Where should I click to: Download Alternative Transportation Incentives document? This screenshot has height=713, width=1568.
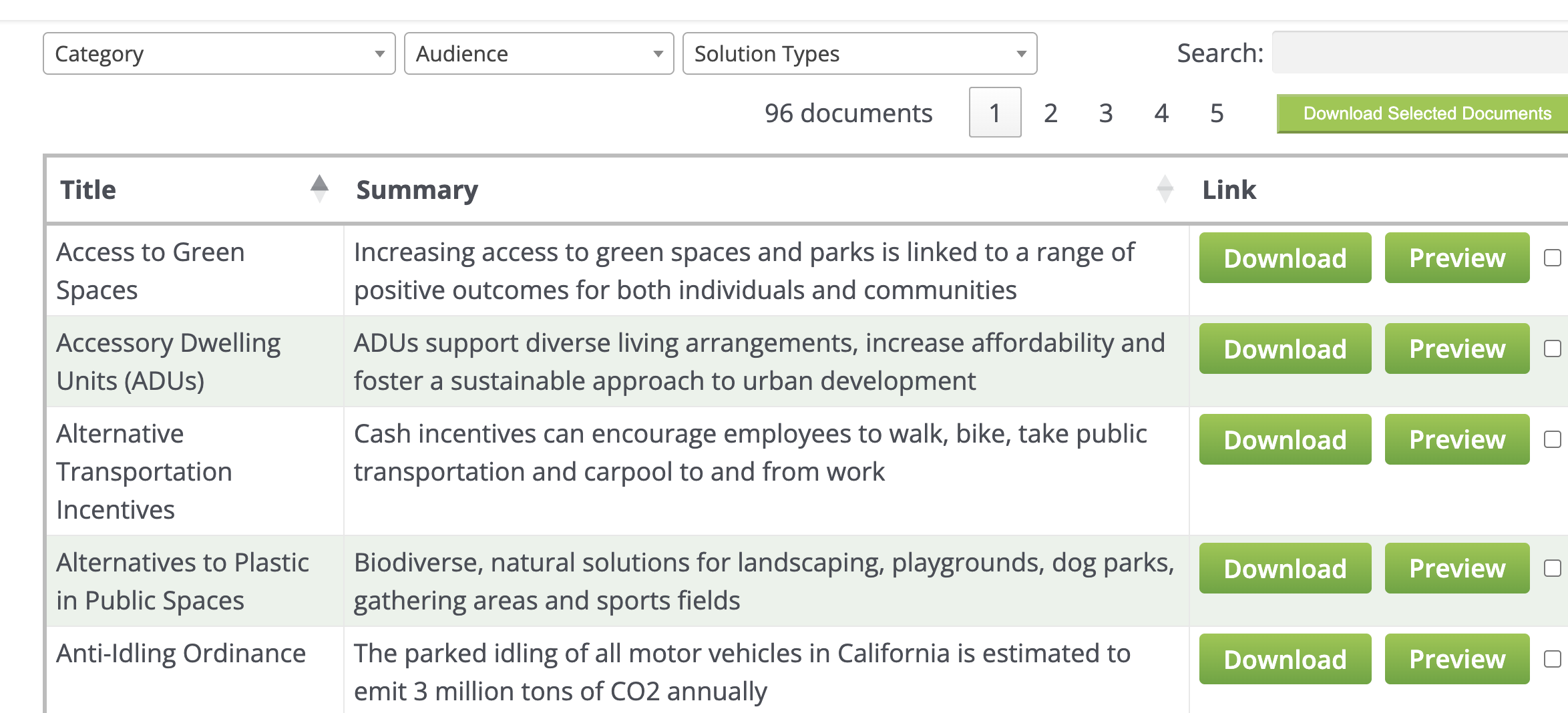click(x=1285, y=439)
